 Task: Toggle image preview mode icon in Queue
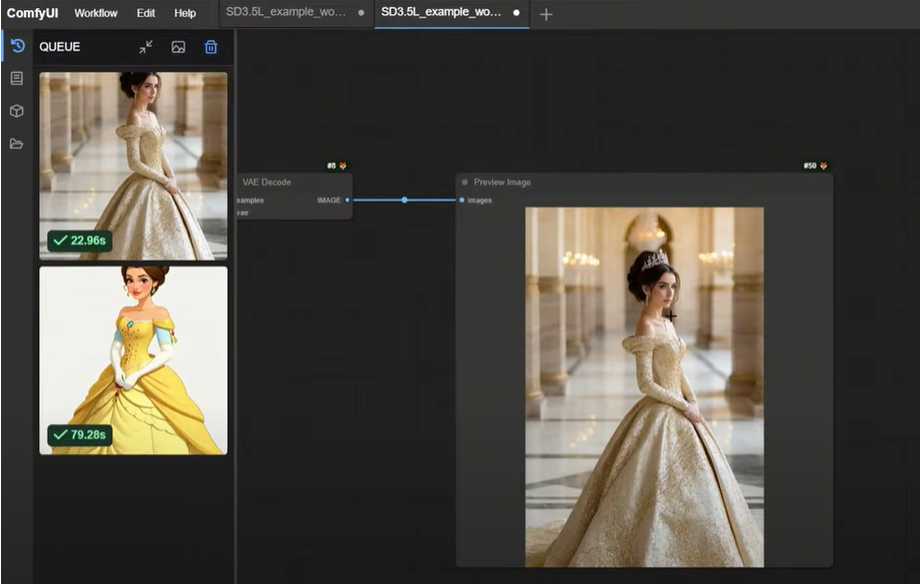[178, 47]
